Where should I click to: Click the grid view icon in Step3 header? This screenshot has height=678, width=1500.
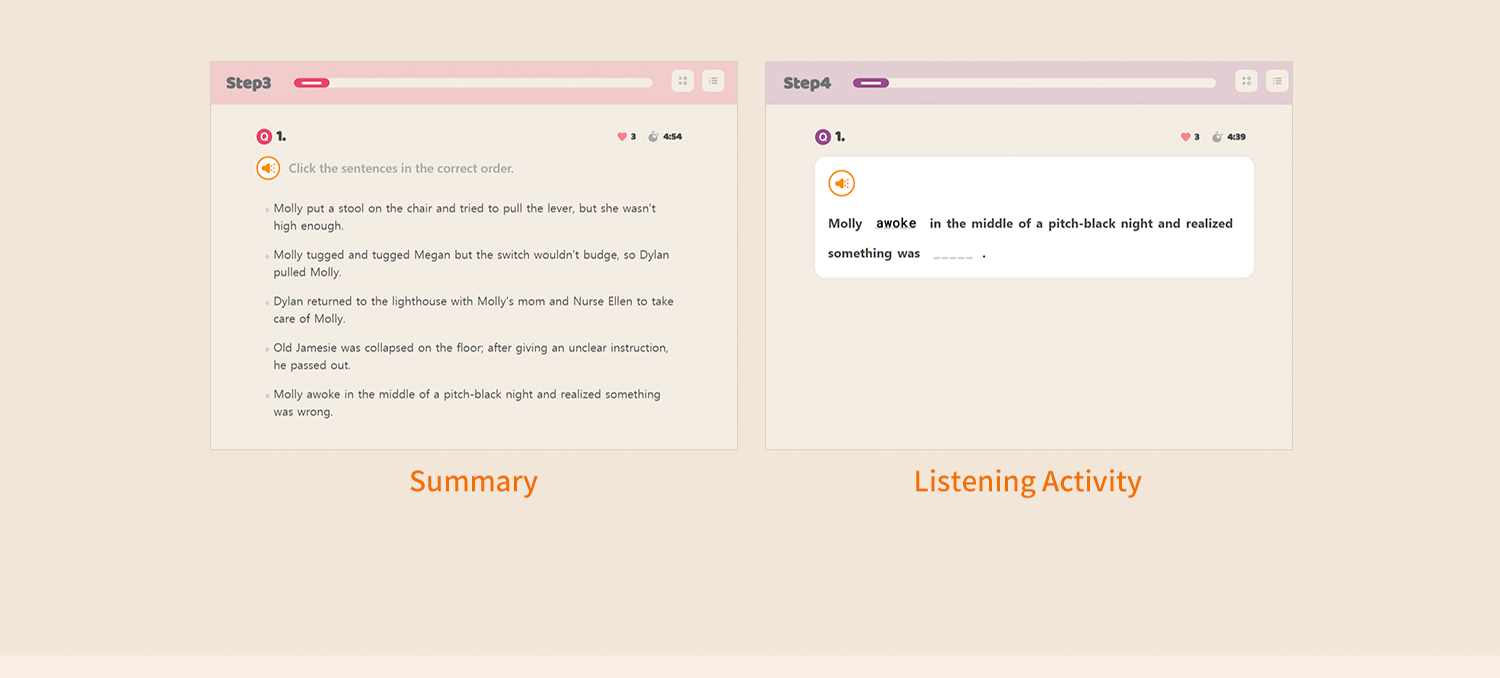coord(682,81)
